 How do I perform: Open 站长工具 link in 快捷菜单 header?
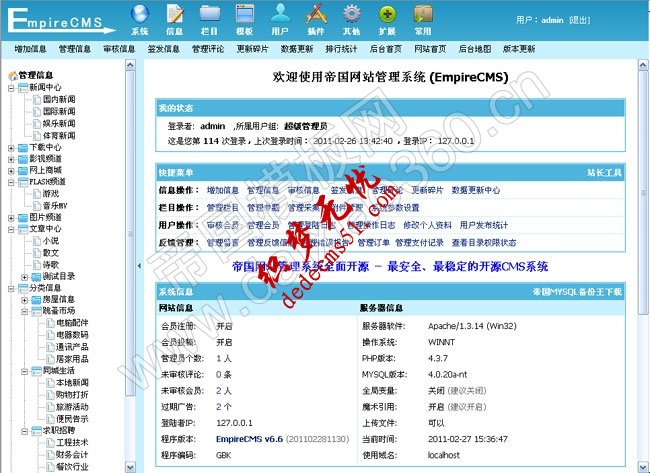point(604,173)
